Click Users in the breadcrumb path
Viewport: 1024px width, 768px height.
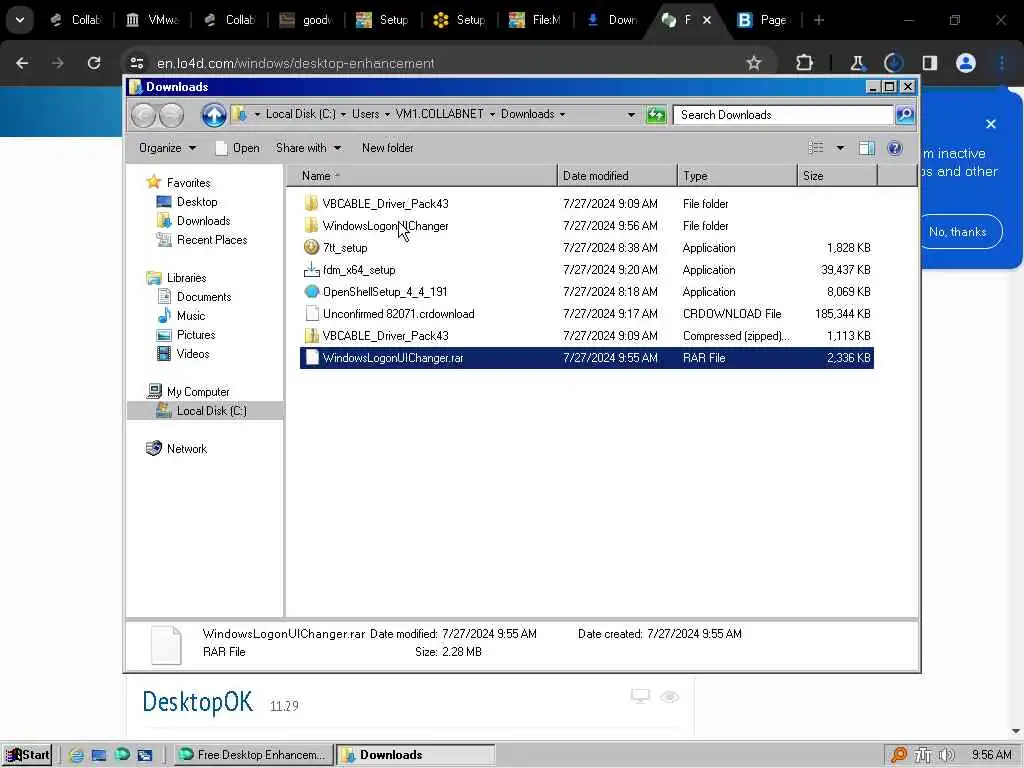pyautogui.click(x=365, y=114)
